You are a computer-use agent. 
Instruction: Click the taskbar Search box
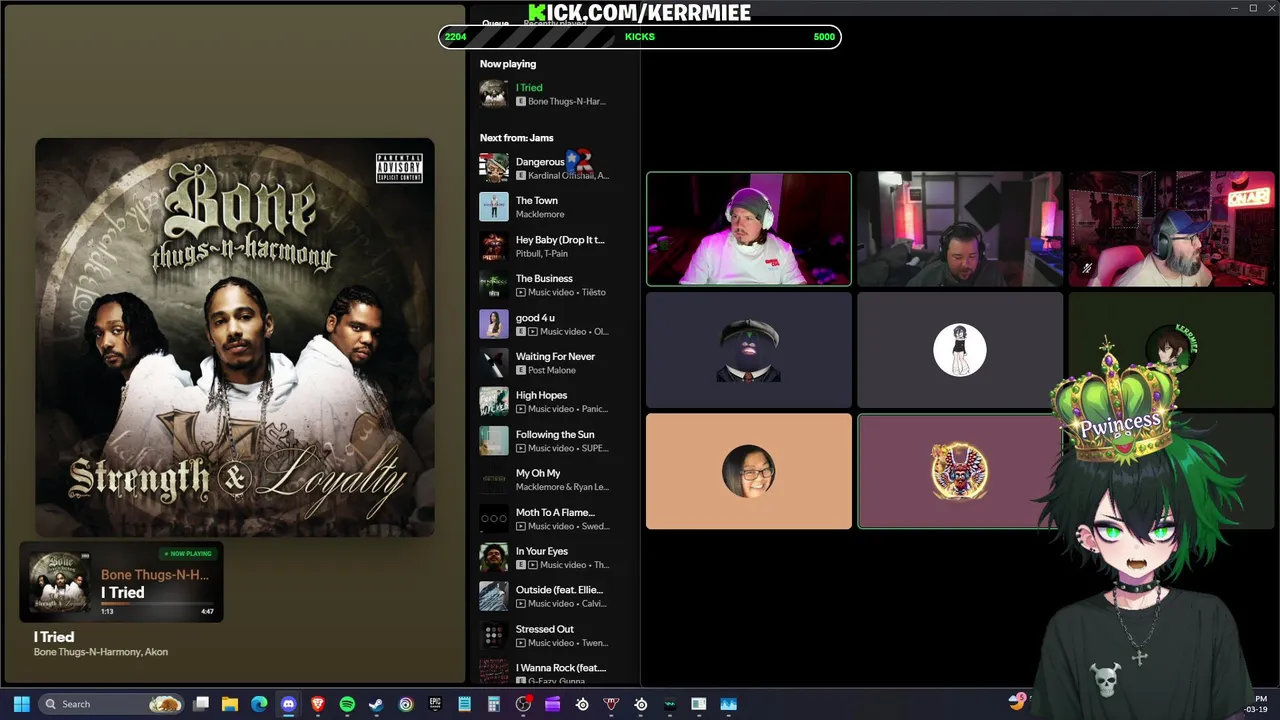112,704
